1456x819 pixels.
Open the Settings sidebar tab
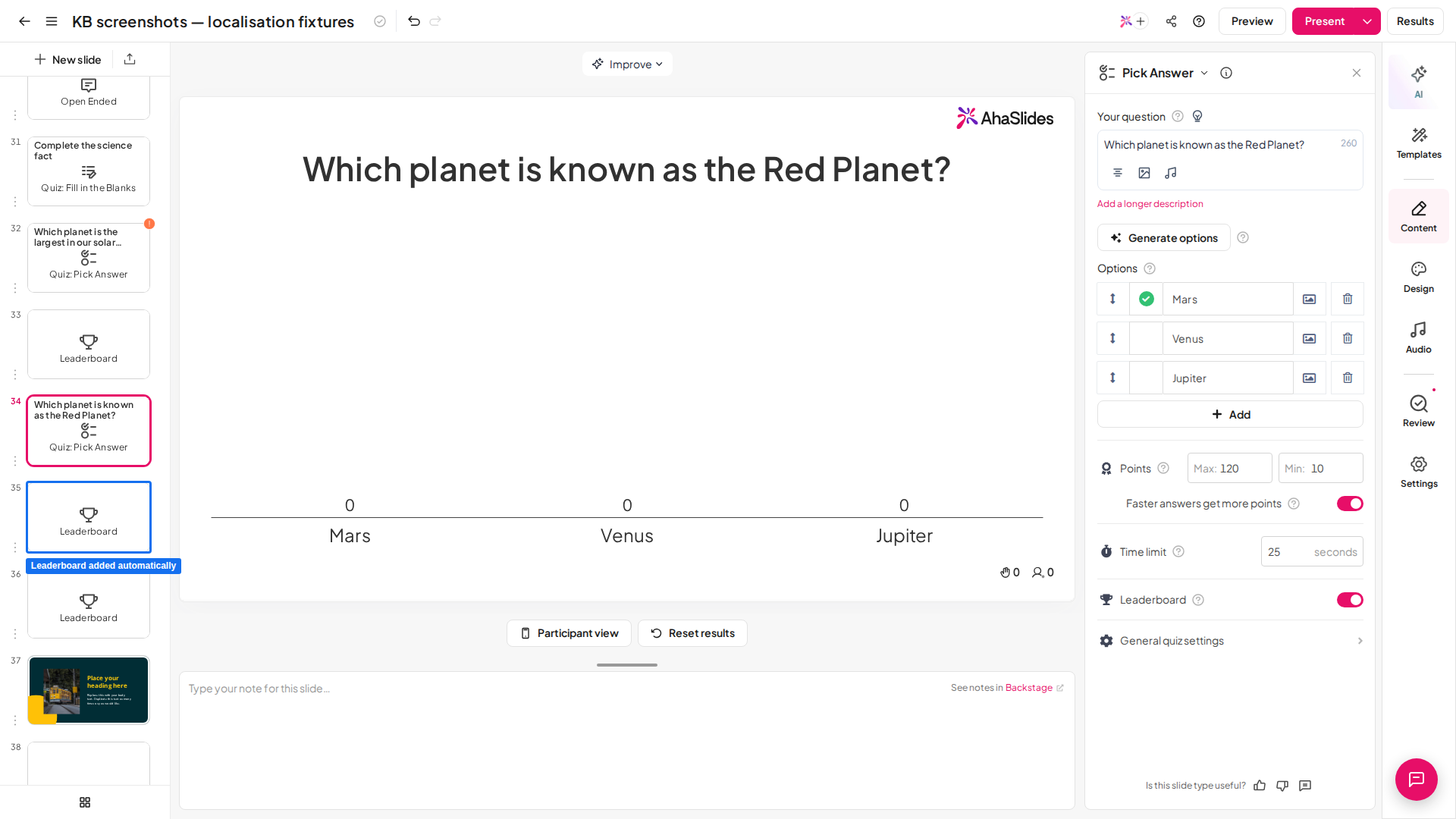coord(1418,472)
